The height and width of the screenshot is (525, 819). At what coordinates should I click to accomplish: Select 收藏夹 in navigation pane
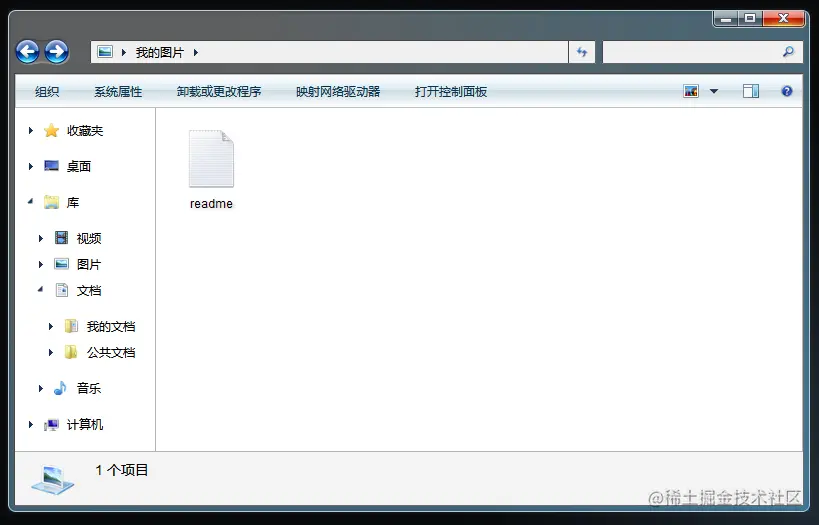(85, 131)
